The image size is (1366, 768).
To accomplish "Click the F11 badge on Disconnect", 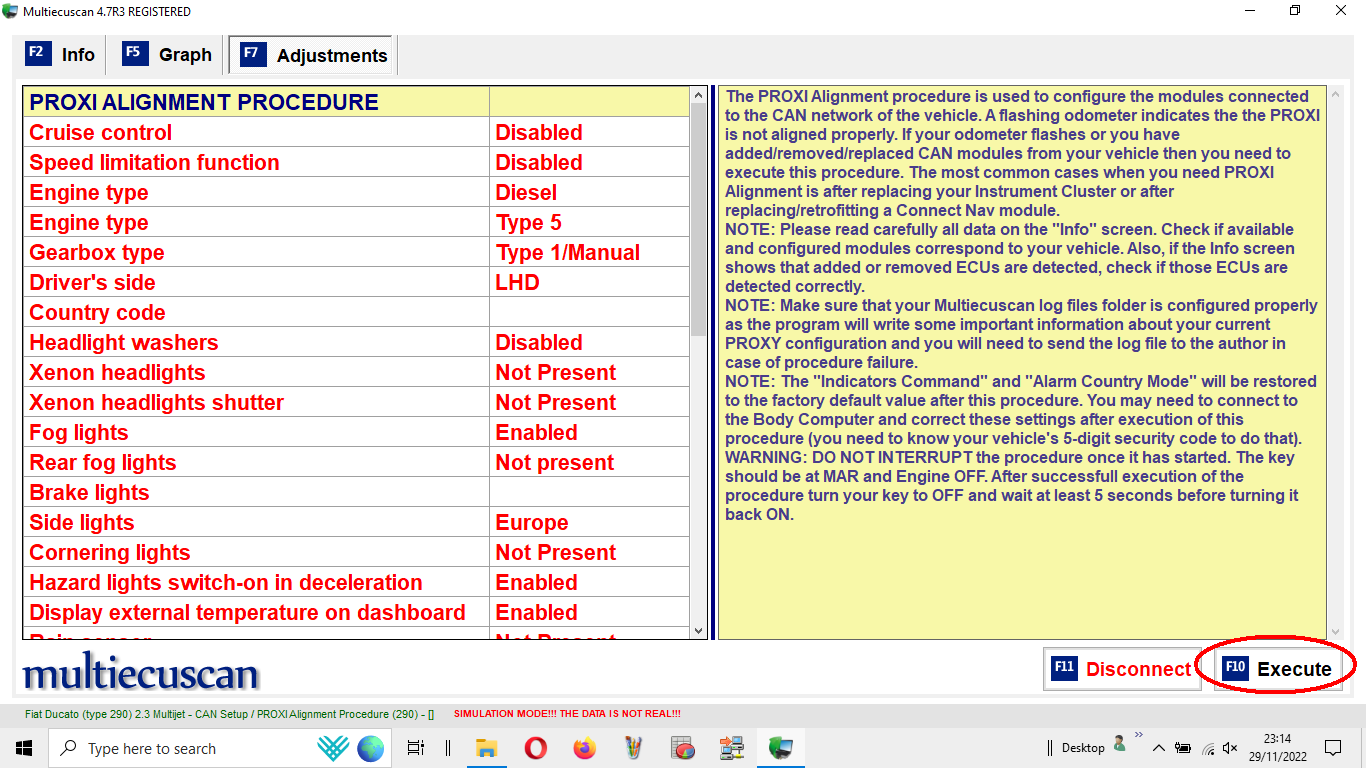I will click(x=1065, y=668).
